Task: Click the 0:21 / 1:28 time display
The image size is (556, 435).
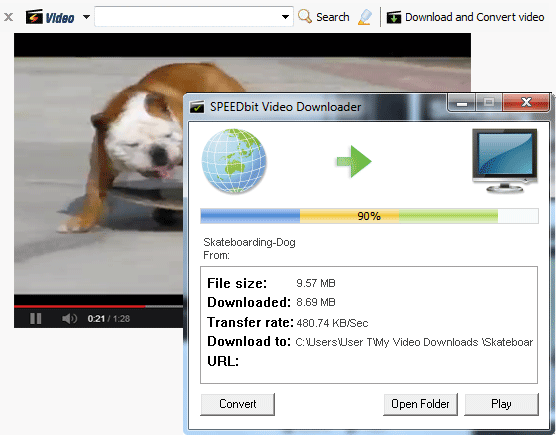Action: (x=109, y=319)
